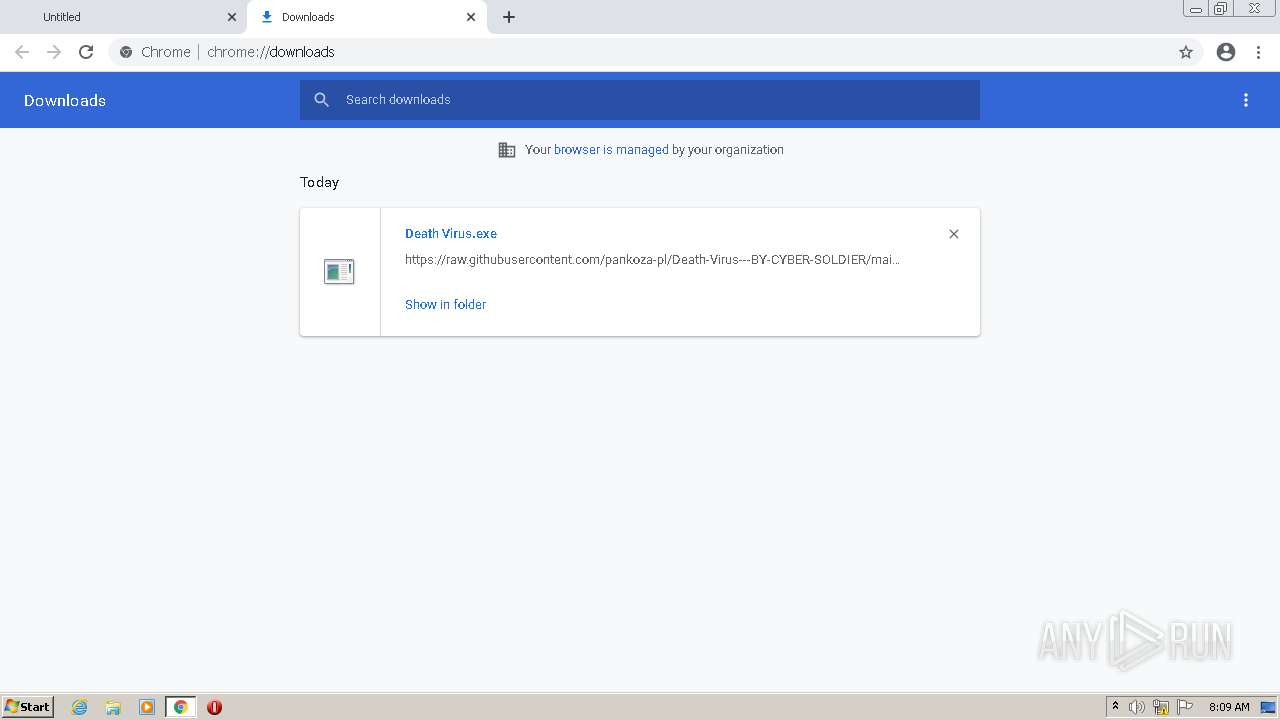This screenshot has height=720, width=1280.
Task: Open a new tab with plus button
Action: [509, 17]
